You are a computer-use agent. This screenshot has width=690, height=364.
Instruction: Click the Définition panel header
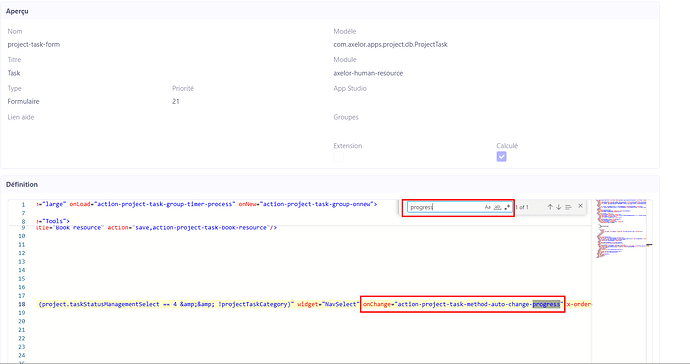(x=330, y=184)
